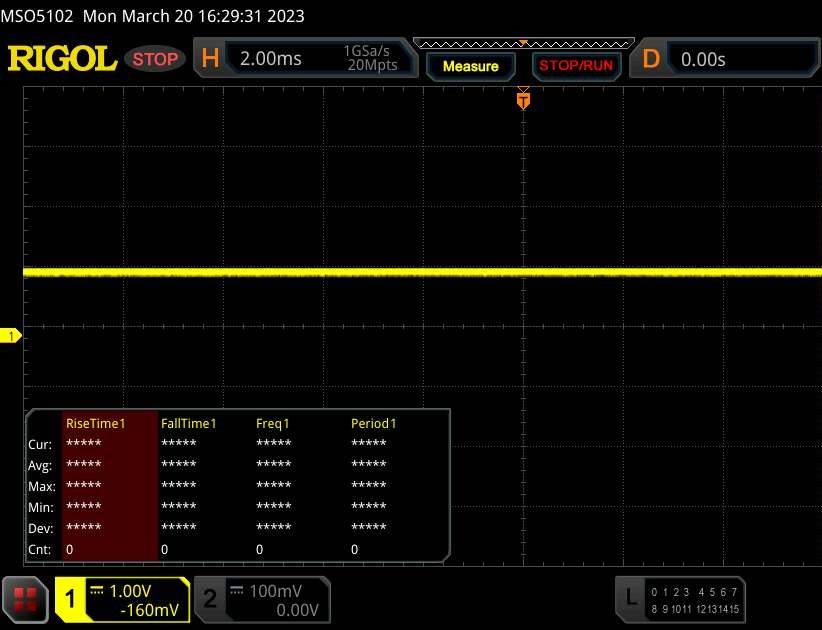Viewport: 822px width, 630px height.
Task: Select digital channels 0-15 indicator
Action: tap(694, 600)
